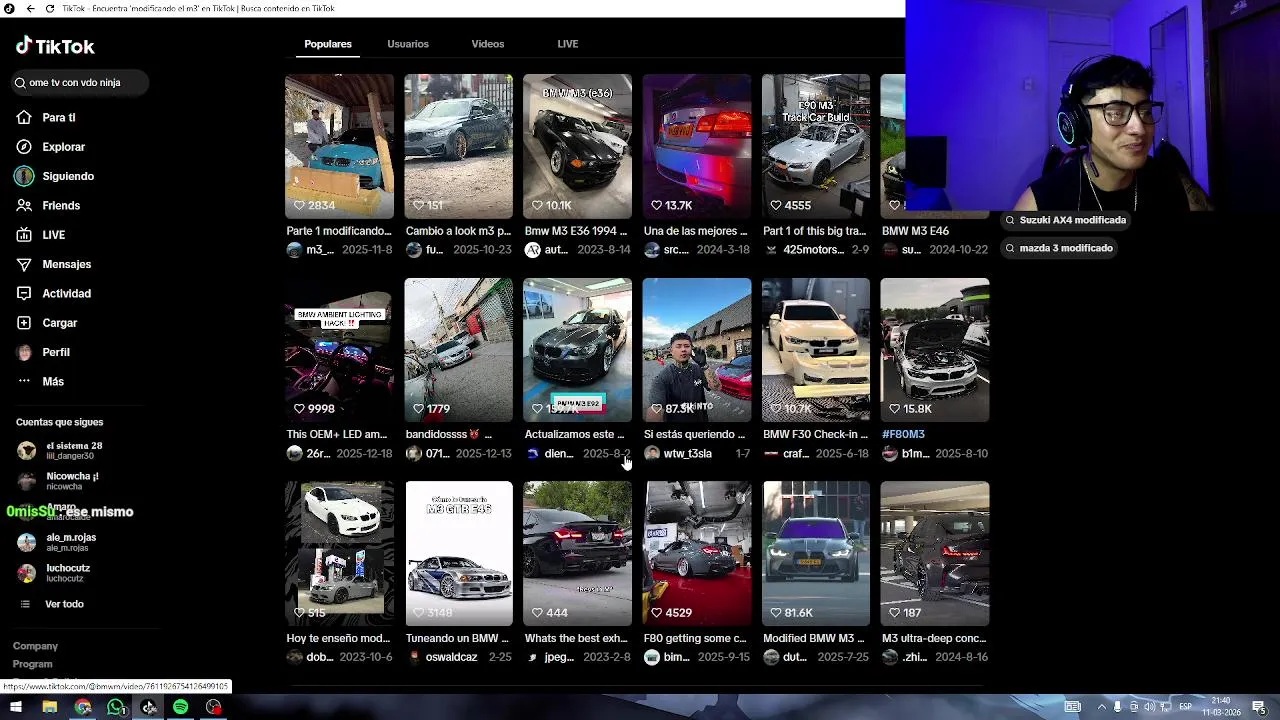Open WhatsApp from taskbar
This screenshot has height=720, width=1280.
pyautogui.click(x=116, y=707)
